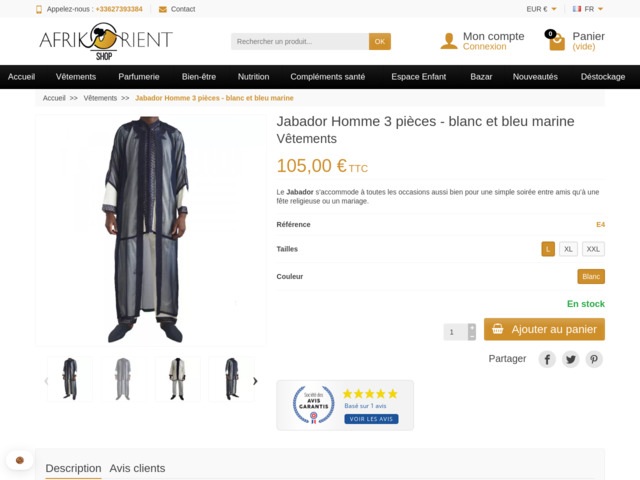
Task: Show previous product thumbnails arrow
Action: 45,380
